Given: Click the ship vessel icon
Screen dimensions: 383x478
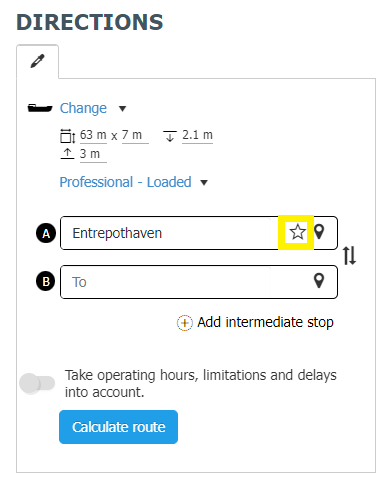Looking at the screenshot, I should tap(40, 108).
